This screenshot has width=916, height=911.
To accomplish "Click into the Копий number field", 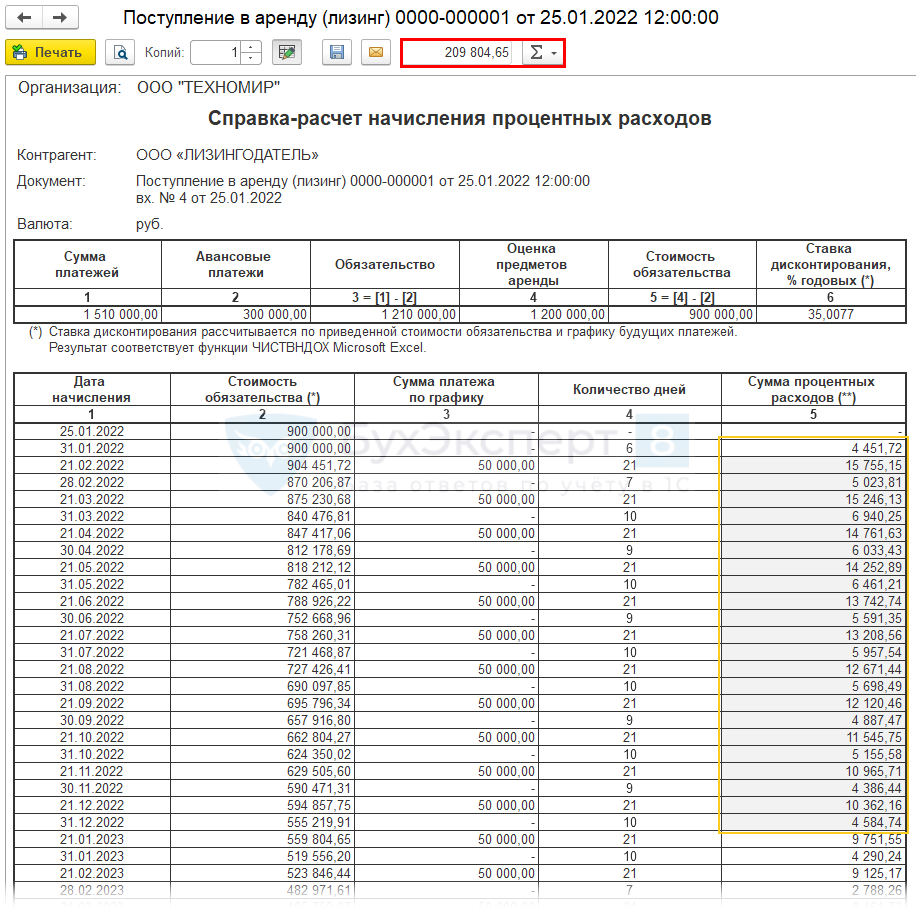I will tap(215, 52).
